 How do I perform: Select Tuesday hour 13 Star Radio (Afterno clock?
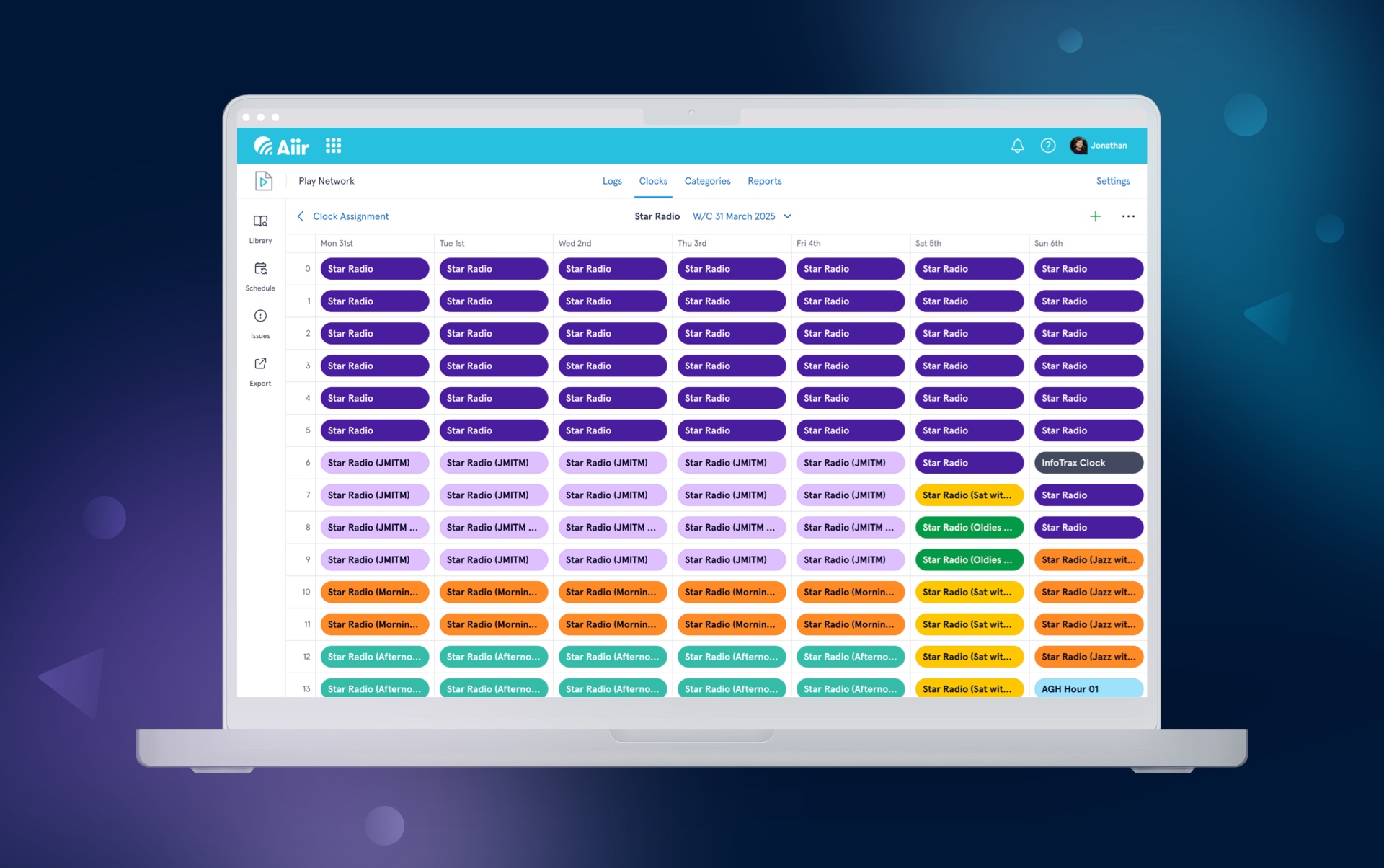coord(494,688)
